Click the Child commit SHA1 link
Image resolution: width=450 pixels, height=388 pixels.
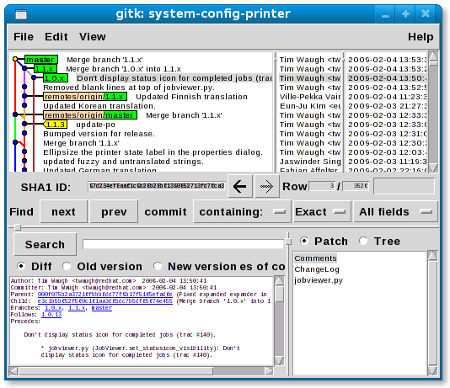tap(105, 301)
